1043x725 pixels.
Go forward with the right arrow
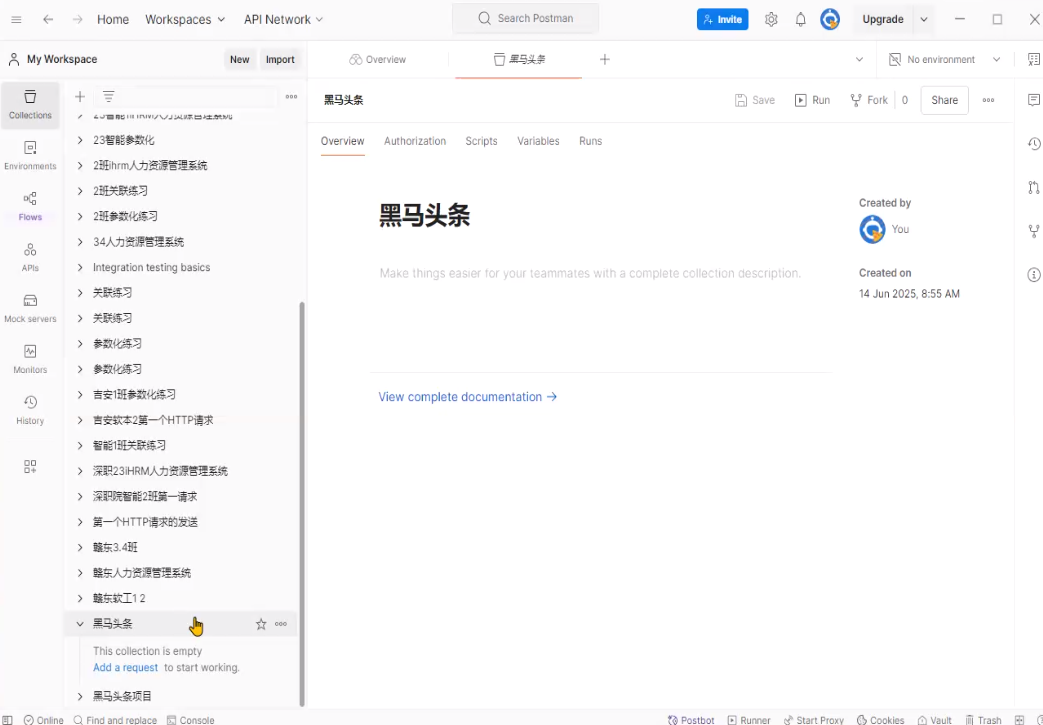coord(78,19)
